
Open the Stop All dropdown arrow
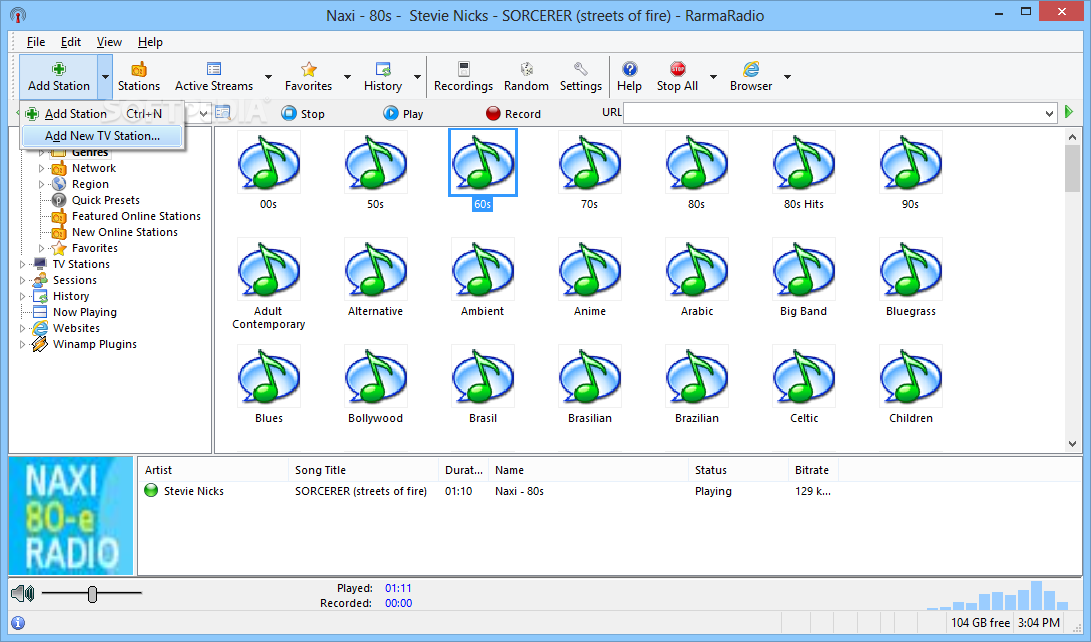pos(713,77)
